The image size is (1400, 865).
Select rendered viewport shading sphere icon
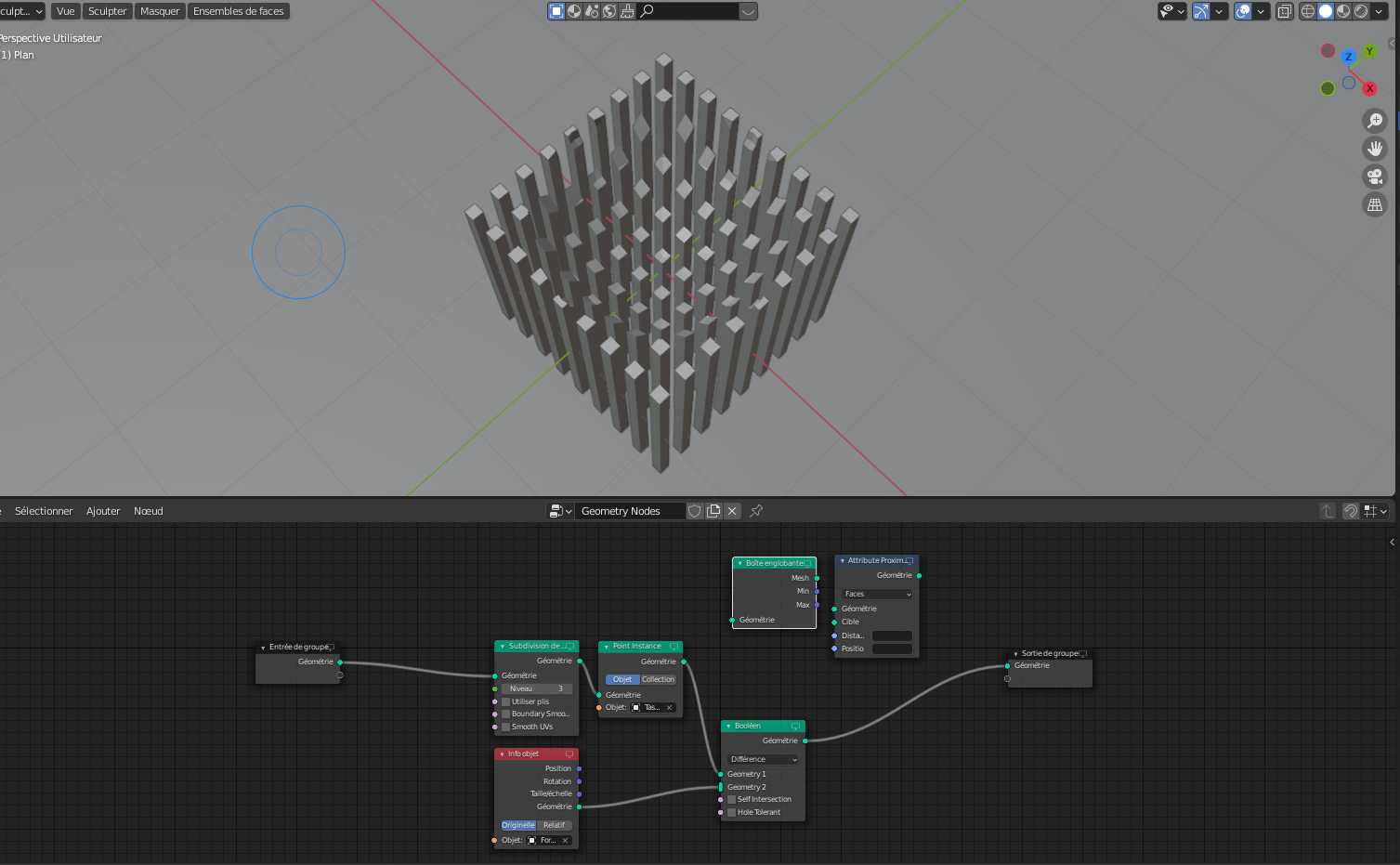click(1361, 11)
